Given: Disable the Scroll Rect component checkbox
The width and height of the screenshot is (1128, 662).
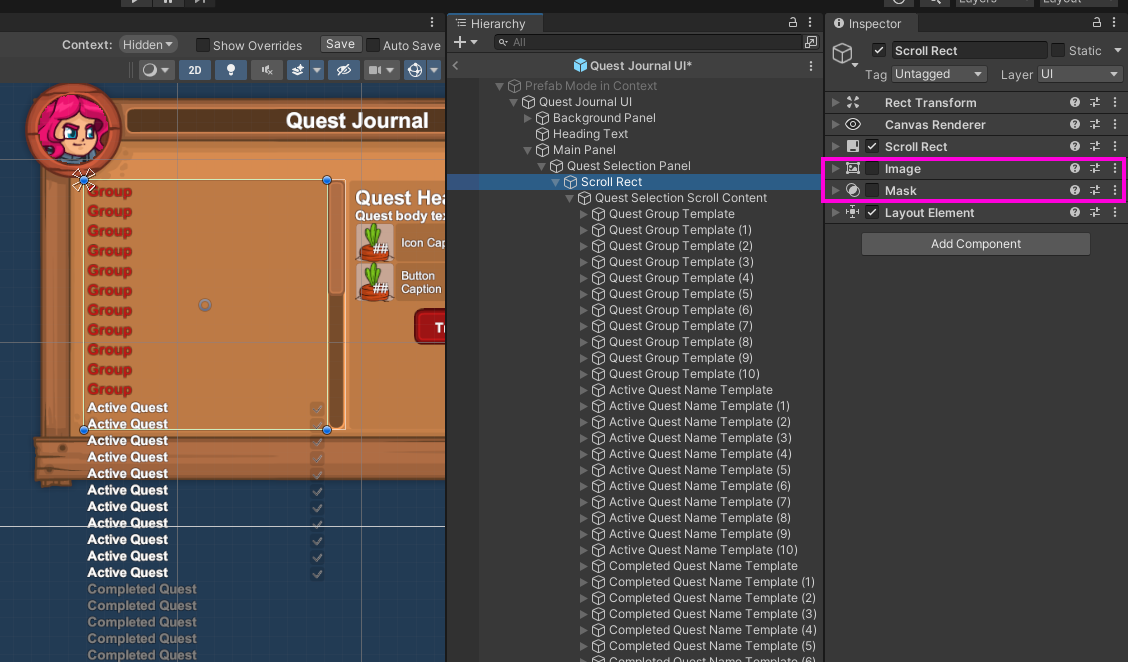Looking at the screenshot, I should pos(872,146).
